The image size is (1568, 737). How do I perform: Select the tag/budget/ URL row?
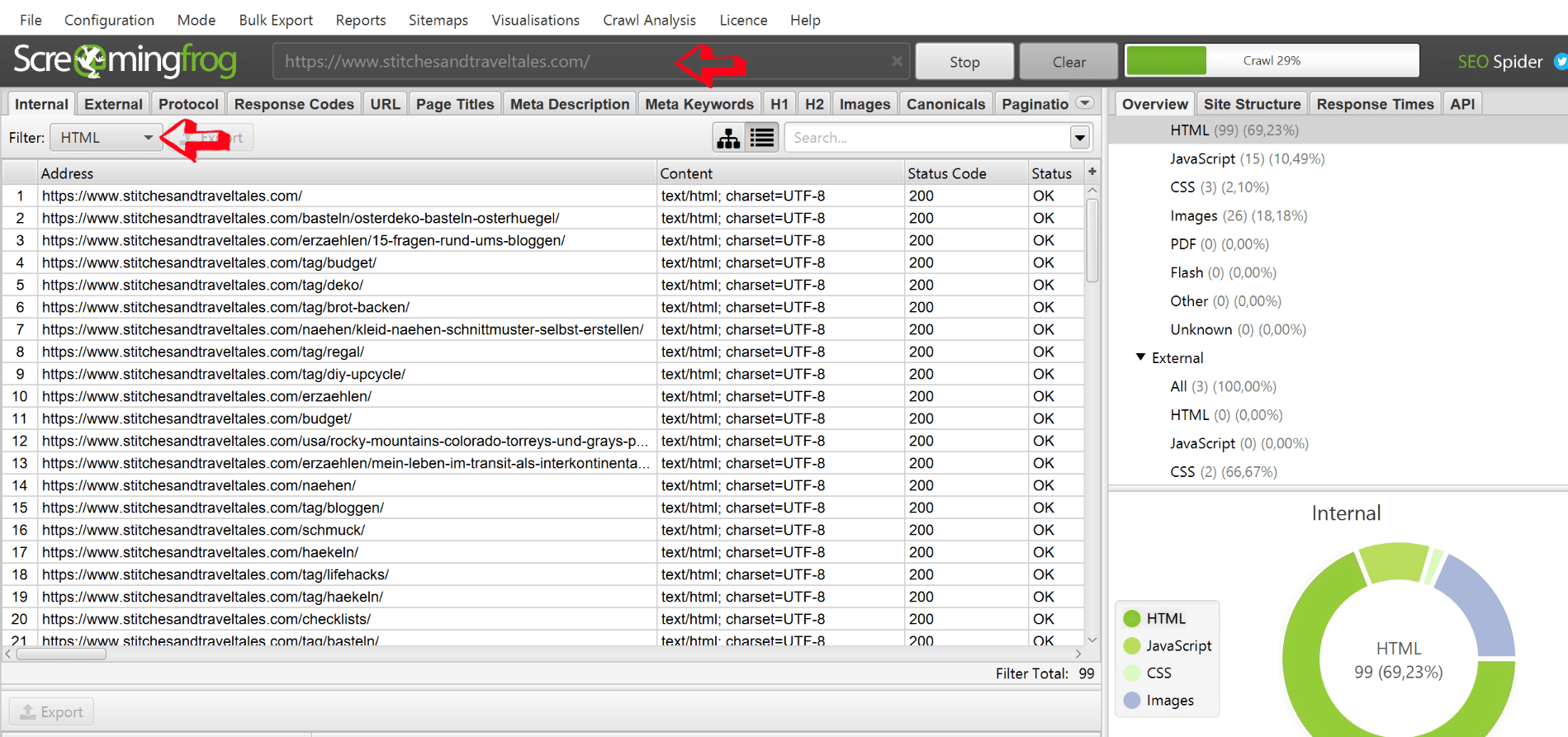pyautogui.click(x=543, y=262)
